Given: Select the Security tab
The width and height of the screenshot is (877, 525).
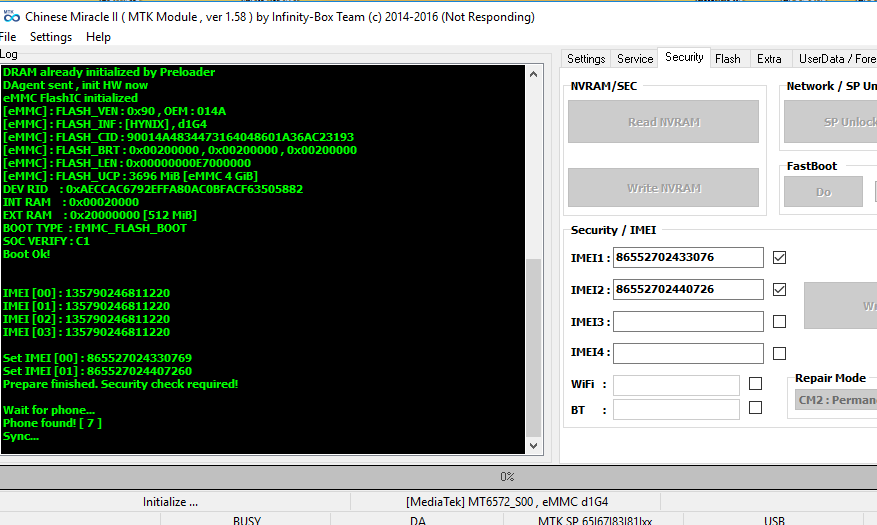Looking at the screenshot, I should tap(684, 57).
